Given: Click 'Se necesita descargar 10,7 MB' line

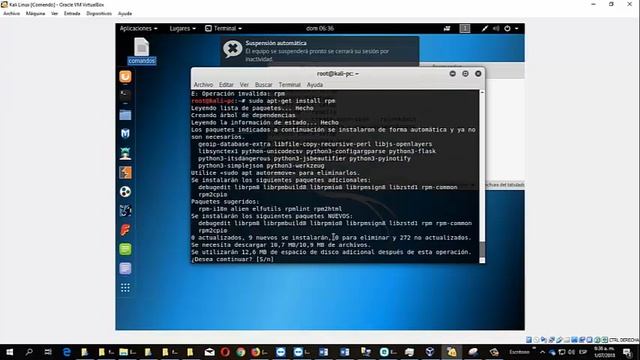Looking at the screenshot, I should 281,245.
